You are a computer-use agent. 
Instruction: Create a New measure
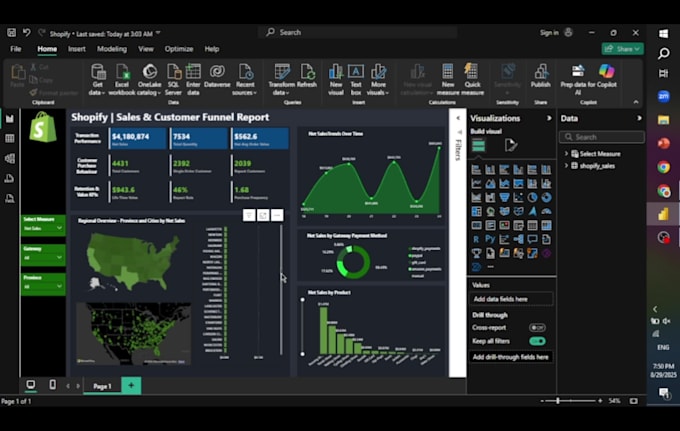tap(448, 80)
